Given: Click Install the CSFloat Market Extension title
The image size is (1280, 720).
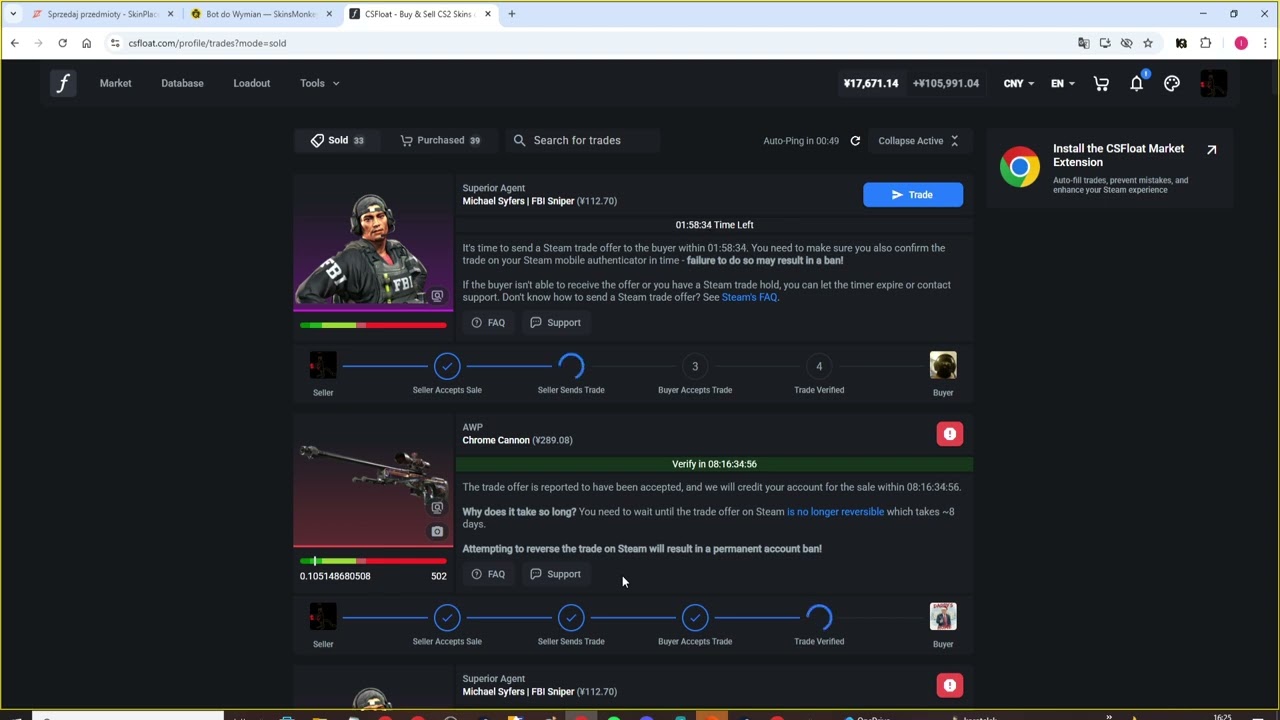Looking at the screenshot, I should [1118, 155].
